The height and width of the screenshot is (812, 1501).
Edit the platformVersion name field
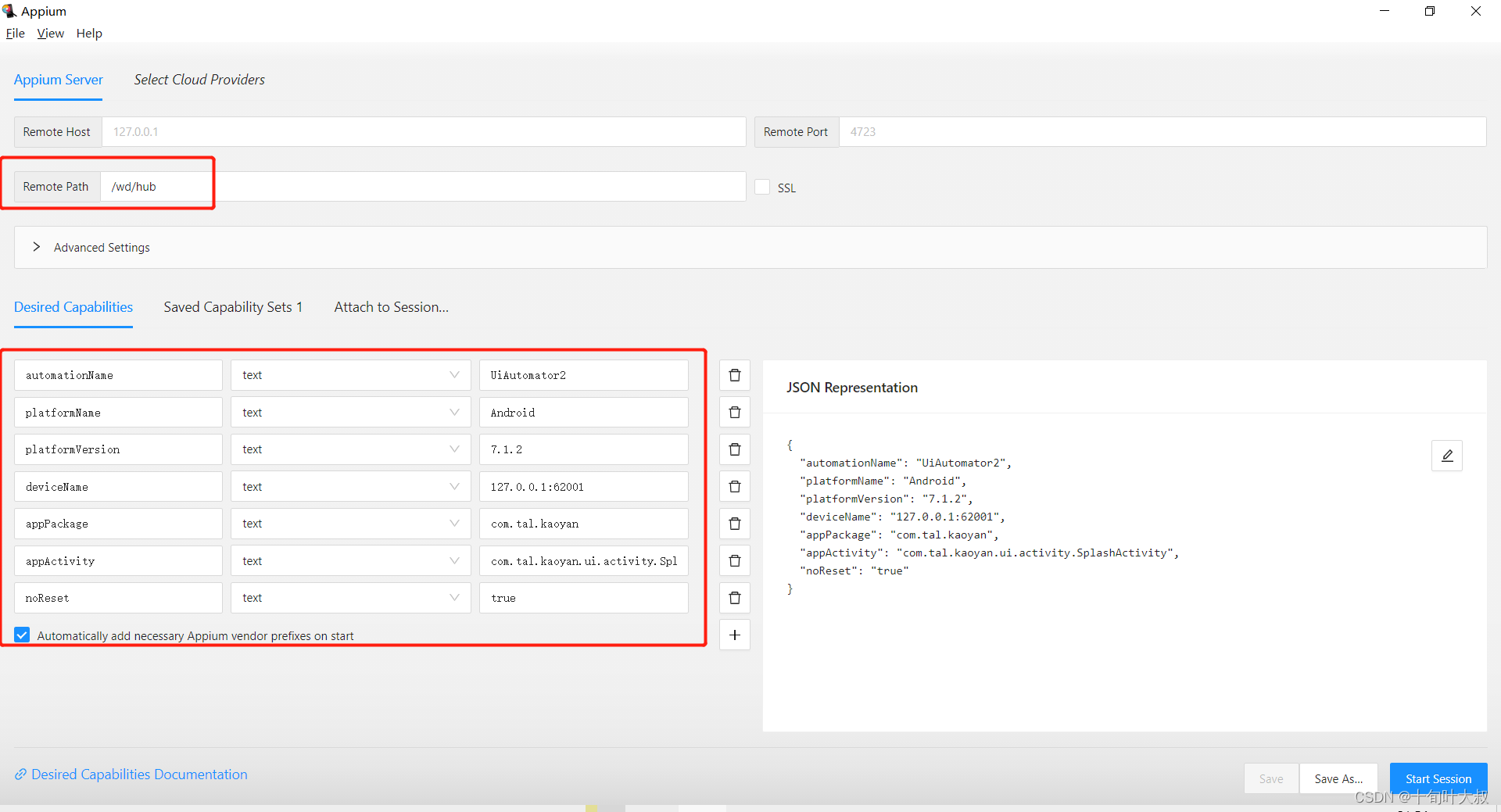click(118, 449)
